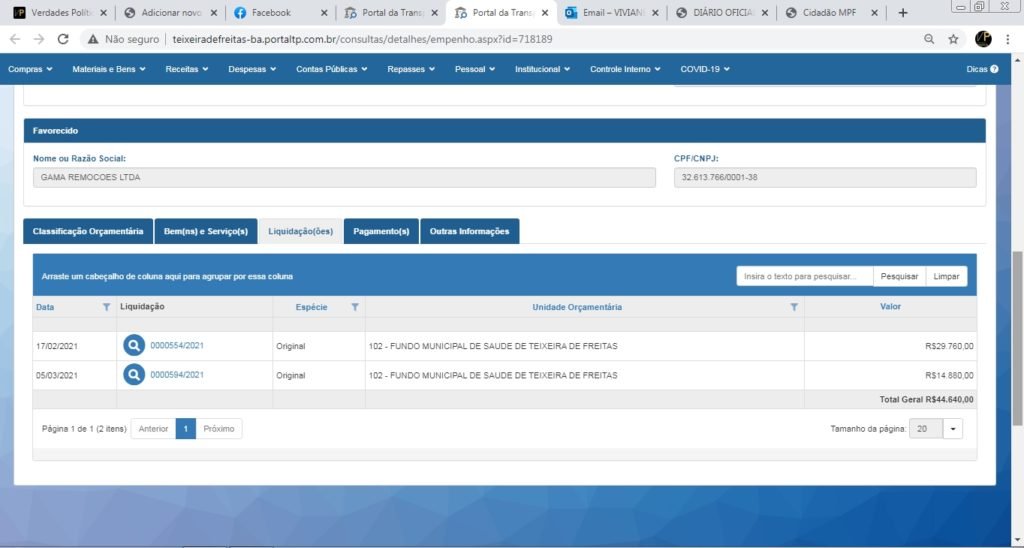The width and height of the screenshot is (1024, 548).
Task: Open Dicas help in top right
Action: click(x=982, y=69)
